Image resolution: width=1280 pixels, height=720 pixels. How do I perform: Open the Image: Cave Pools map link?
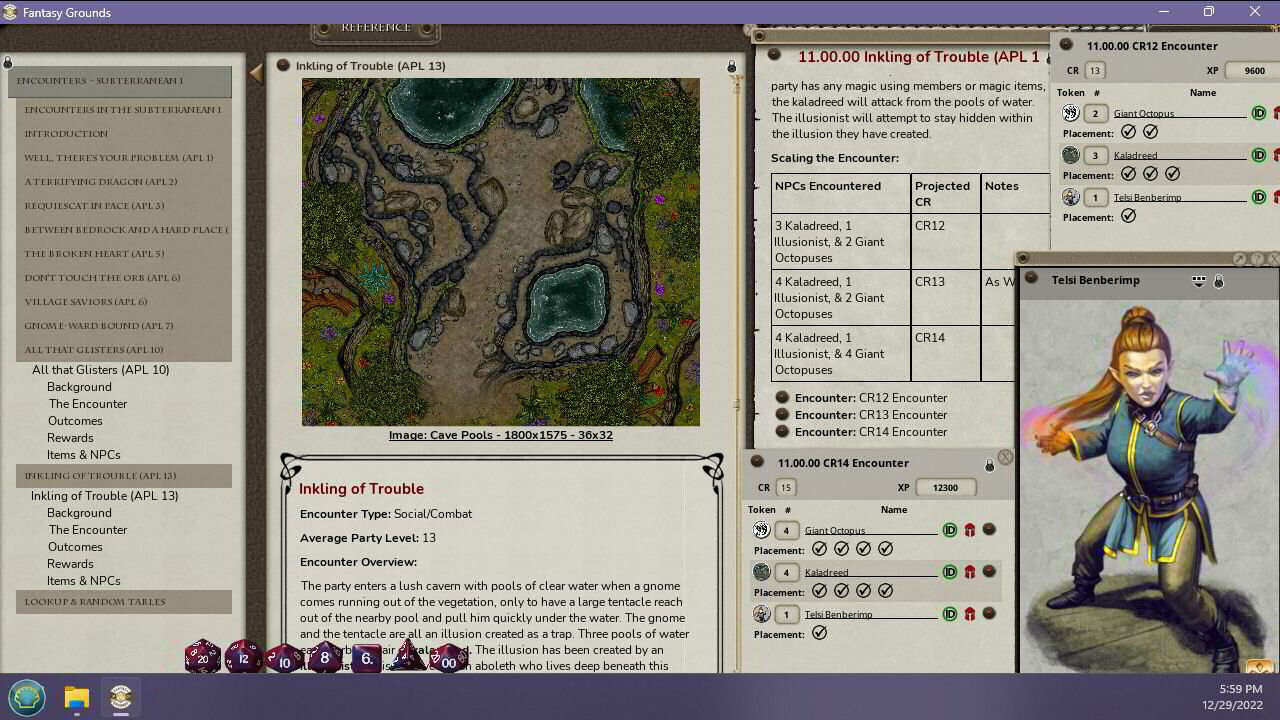click(x=500, y=434)
